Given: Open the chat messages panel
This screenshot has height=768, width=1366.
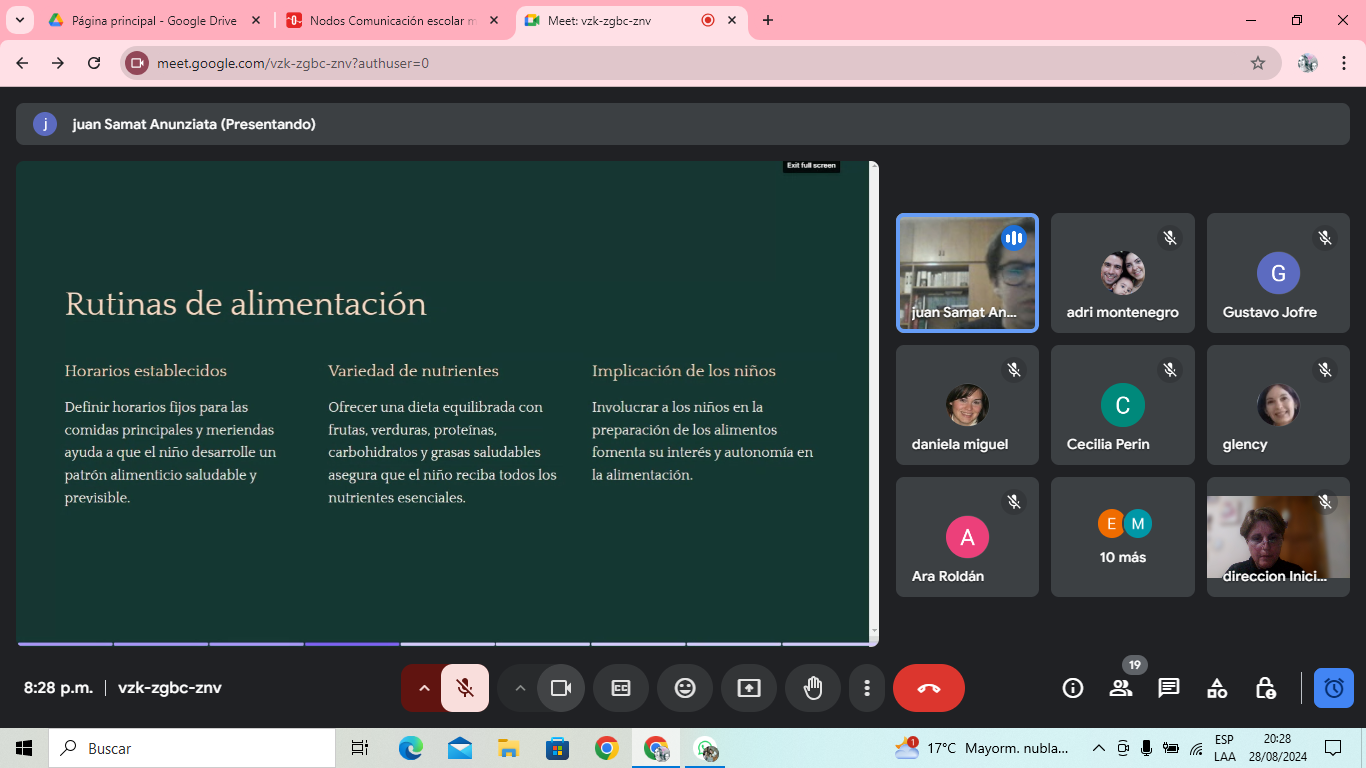Looking at the screenshot, I should point(1168,688).
